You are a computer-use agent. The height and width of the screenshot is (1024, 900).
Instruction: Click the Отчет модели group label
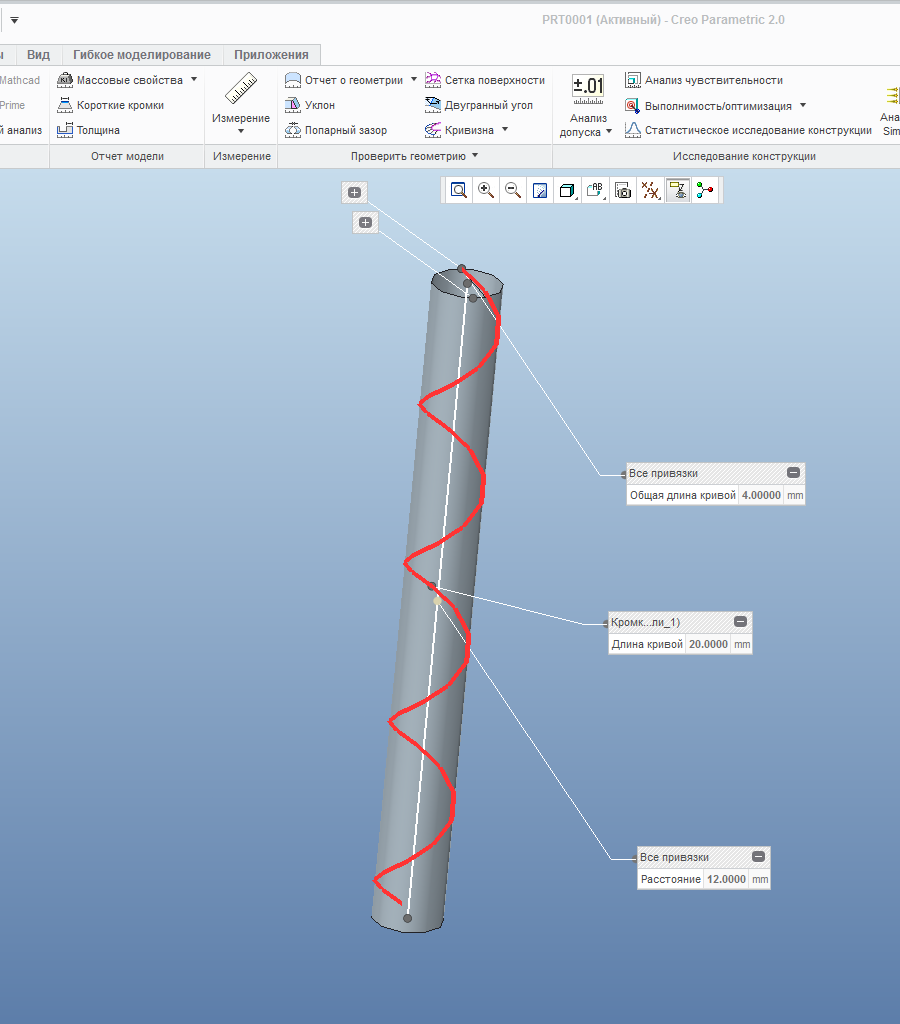pyautogui.click(x=127, y=156)
